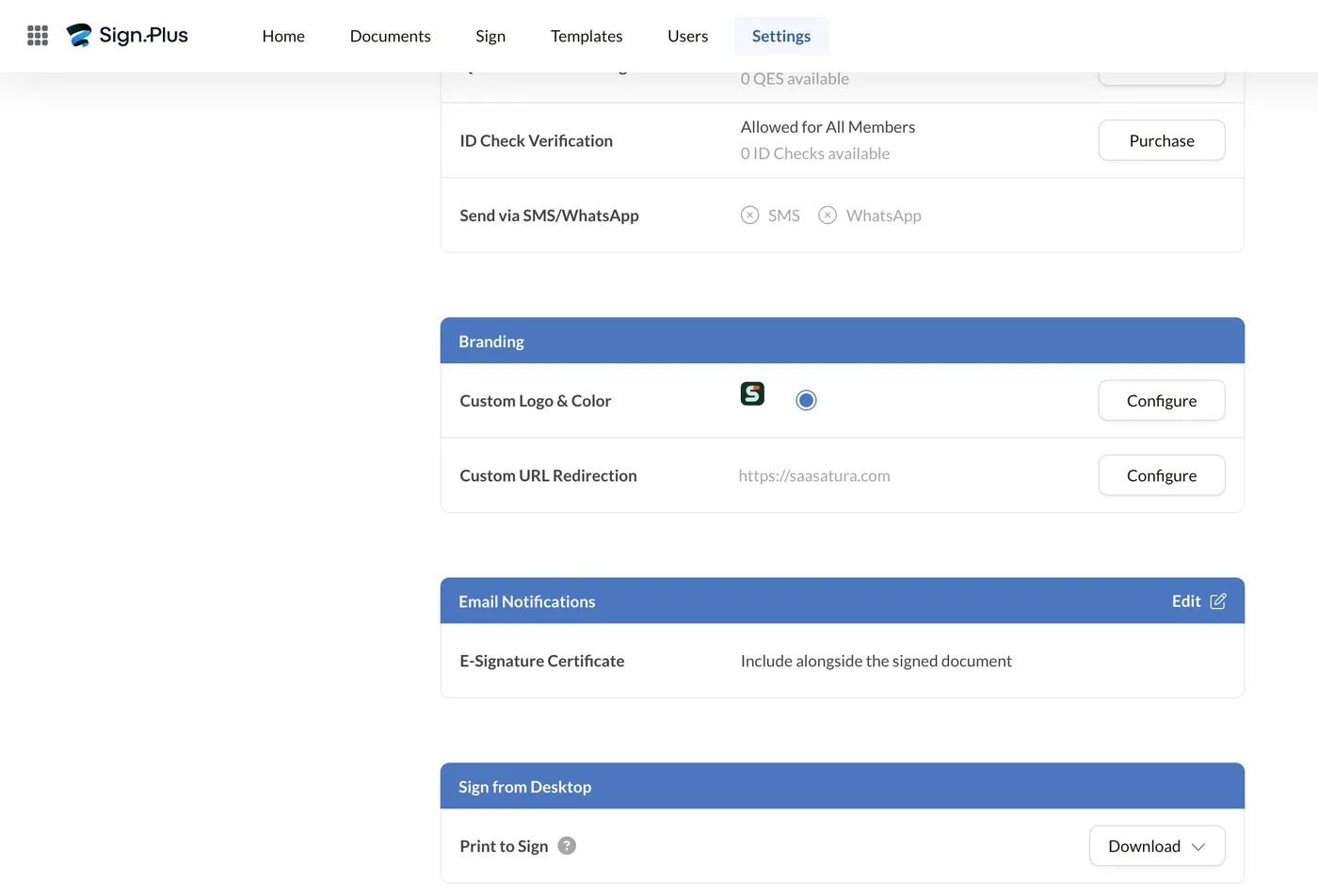Click the 'Print to Sign' label
This screenshot has width=1318, height=896.
504,846
